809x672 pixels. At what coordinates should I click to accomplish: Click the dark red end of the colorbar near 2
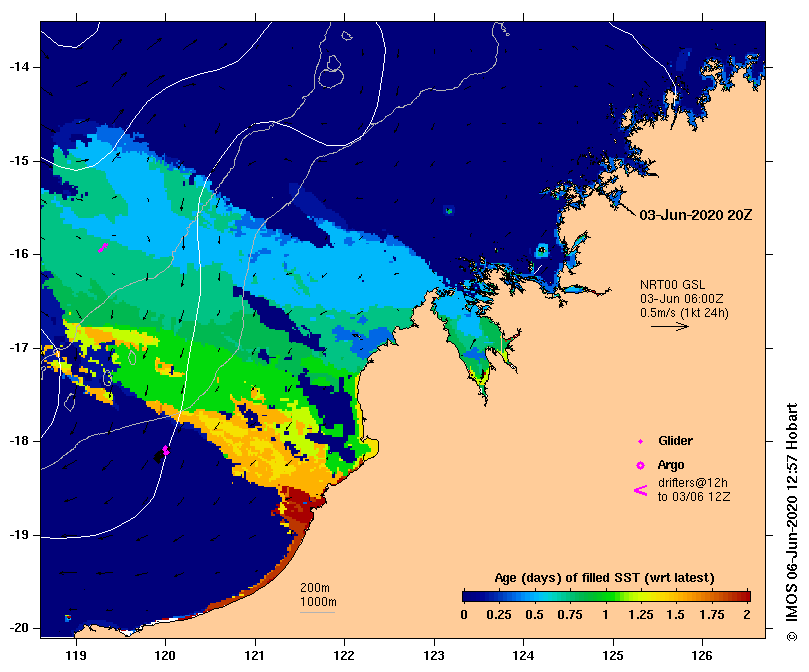click(744, 597)
